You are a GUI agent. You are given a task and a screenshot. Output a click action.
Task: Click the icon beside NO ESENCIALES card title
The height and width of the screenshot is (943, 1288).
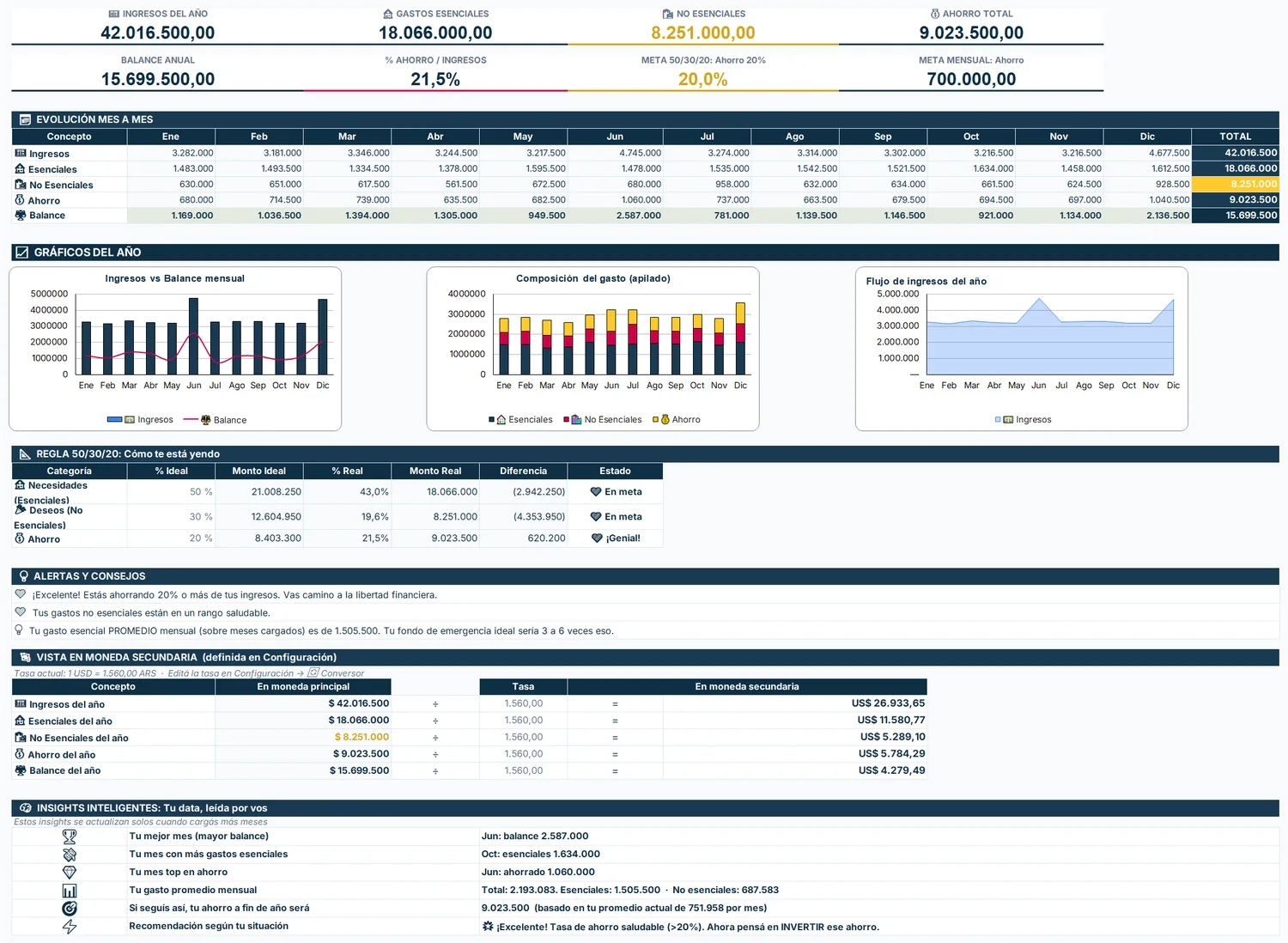click(668, 14)
